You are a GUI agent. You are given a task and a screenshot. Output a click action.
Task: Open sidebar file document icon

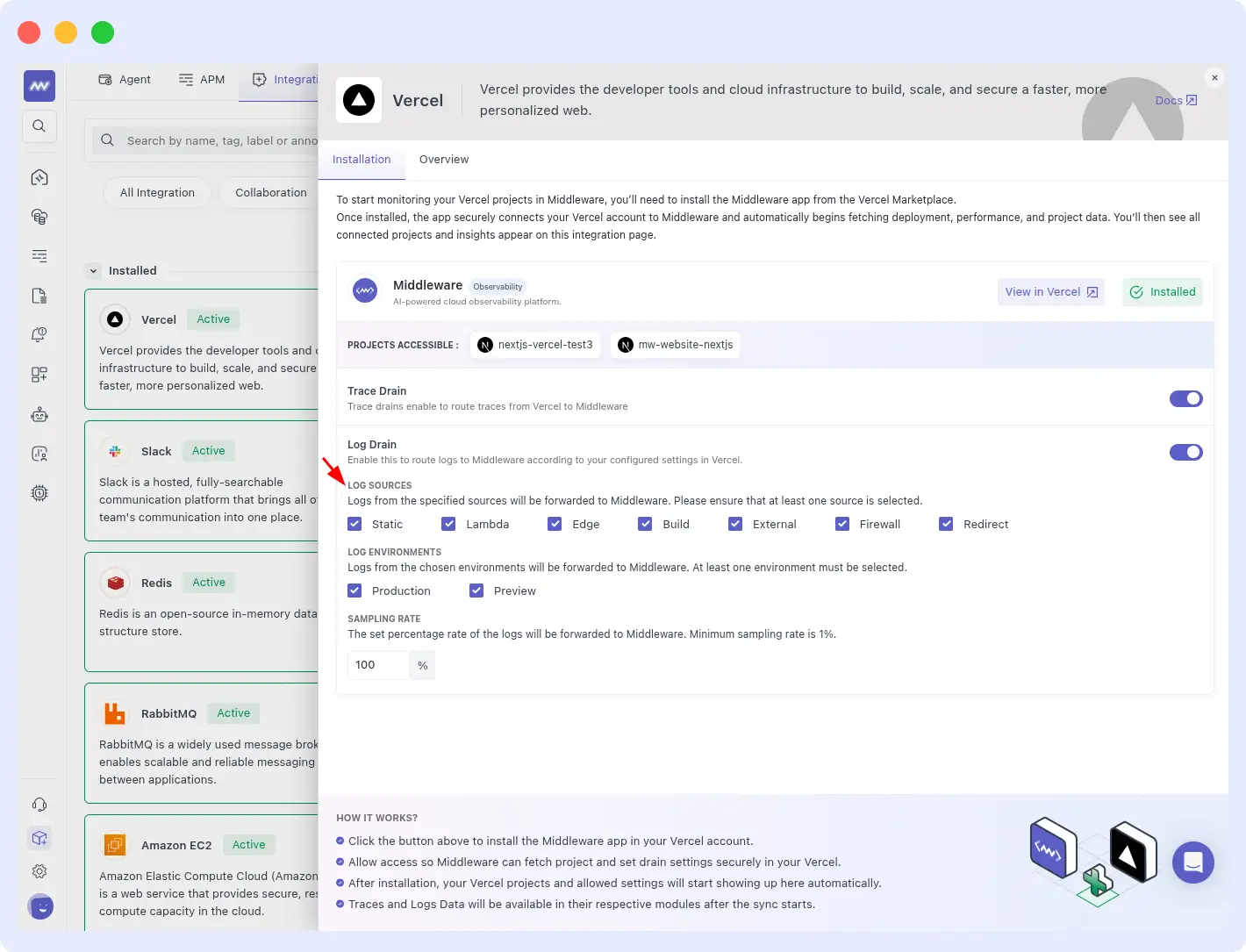tap(39, 296)
